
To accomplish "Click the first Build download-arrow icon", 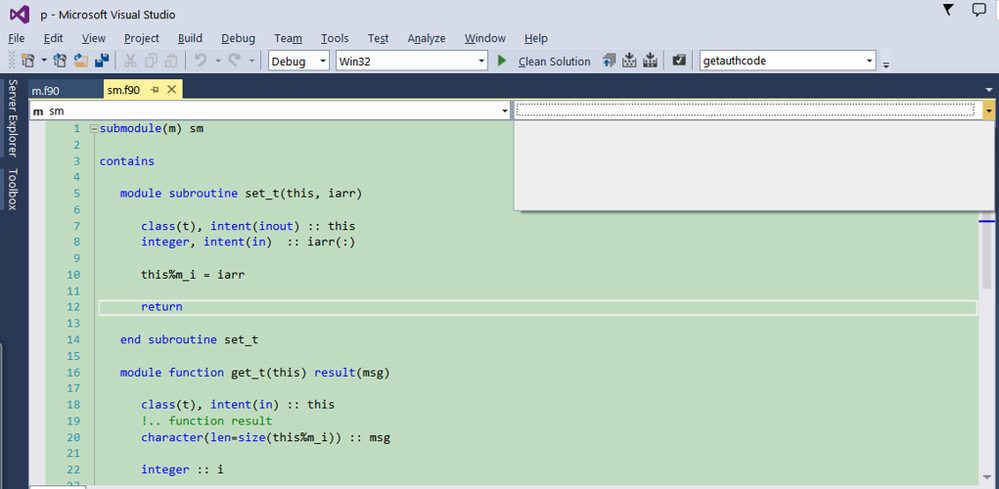I will [629, 60].
